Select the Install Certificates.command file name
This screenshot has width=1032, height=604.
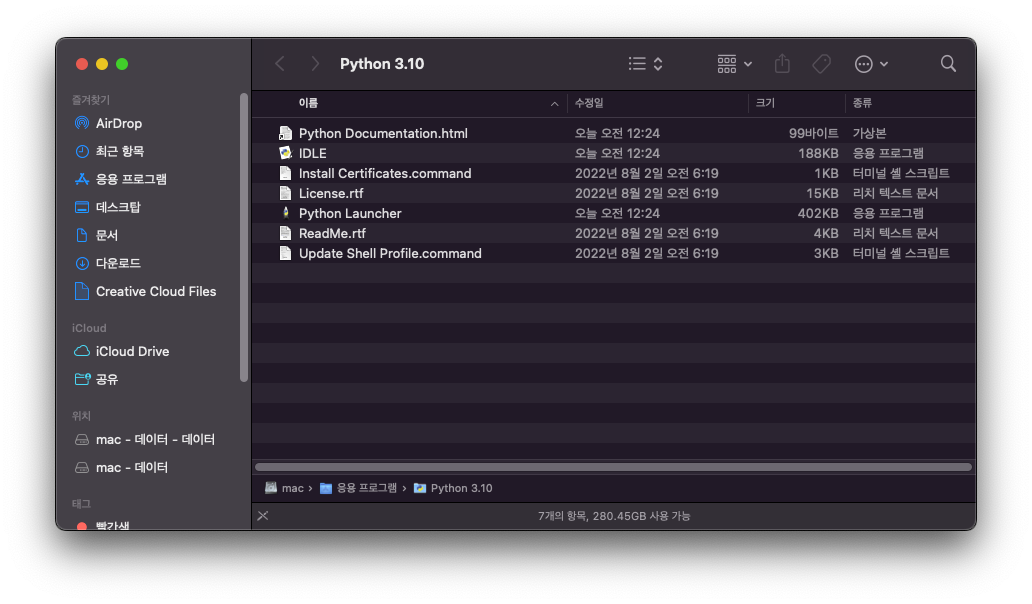385,173
